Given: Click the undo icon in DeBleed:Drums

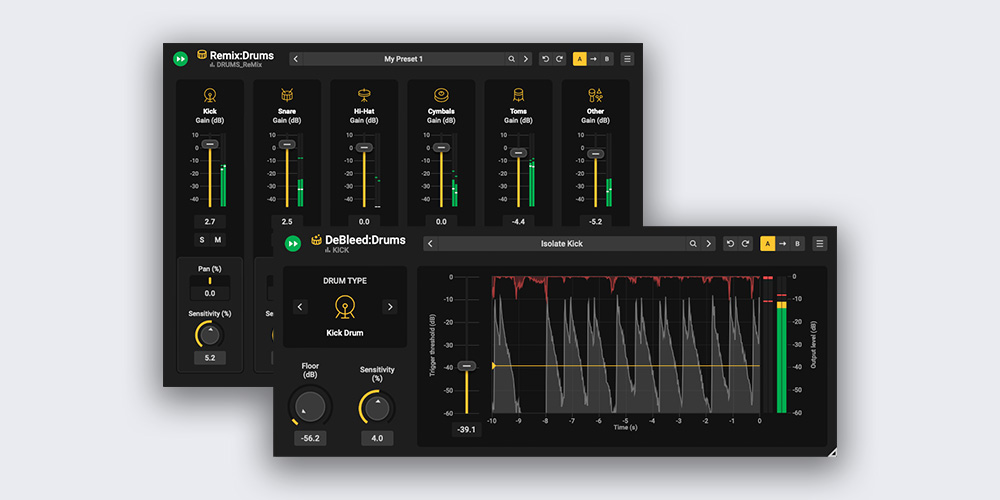Looking at the screenshot, I should point(730,243).
